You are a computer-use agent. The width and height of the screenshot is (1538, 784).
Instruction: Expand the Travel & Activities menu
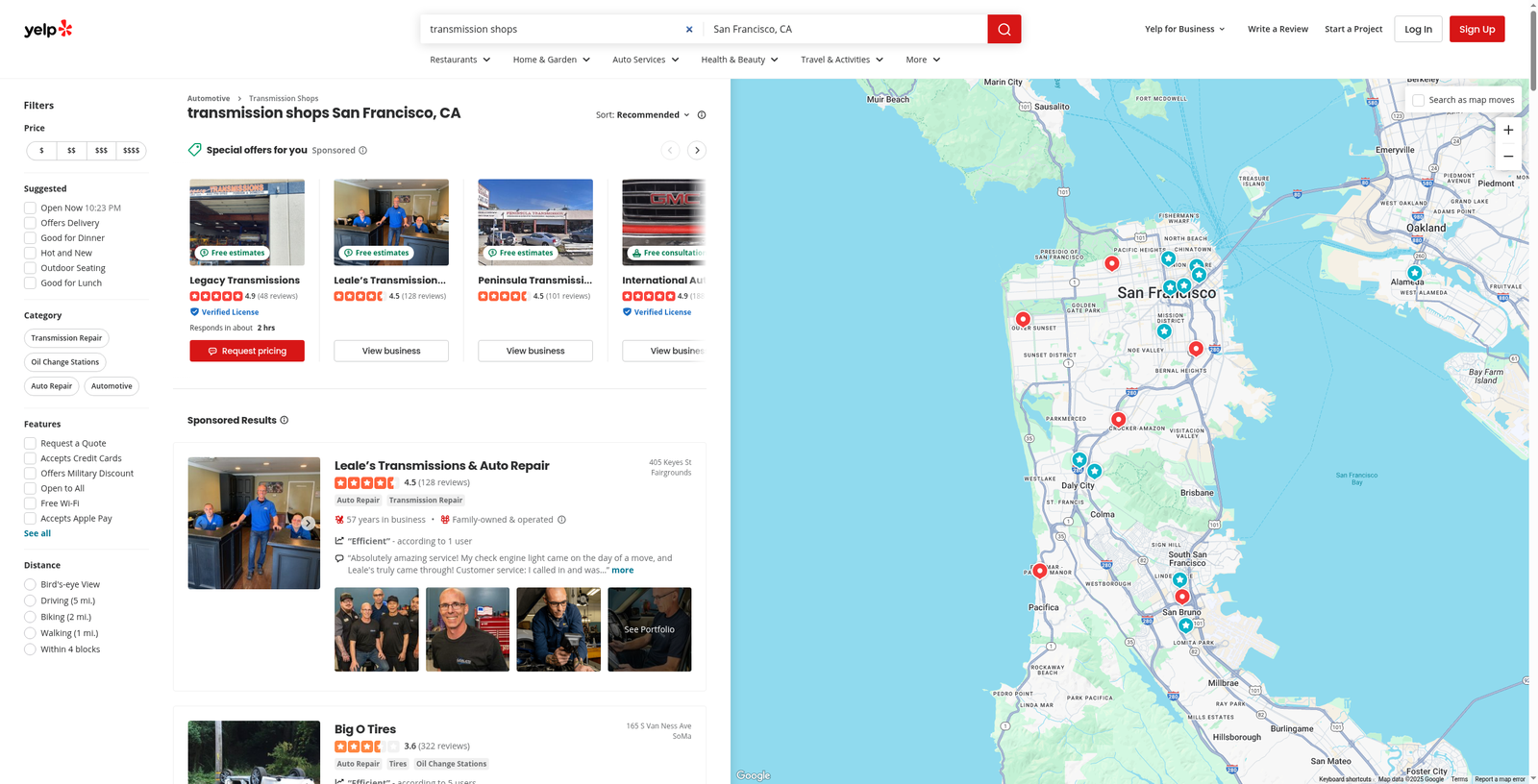842,60
